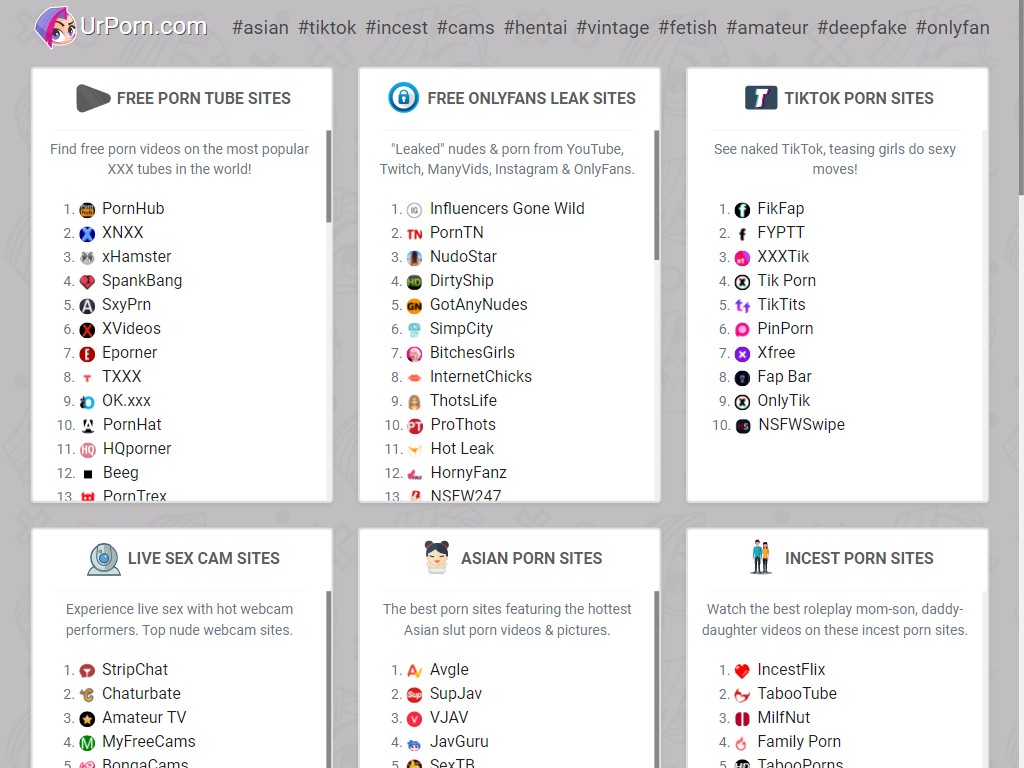Click the Chaturbate favicon
The width and height of the screenshot is (1024, 768).
click(87, 695)
